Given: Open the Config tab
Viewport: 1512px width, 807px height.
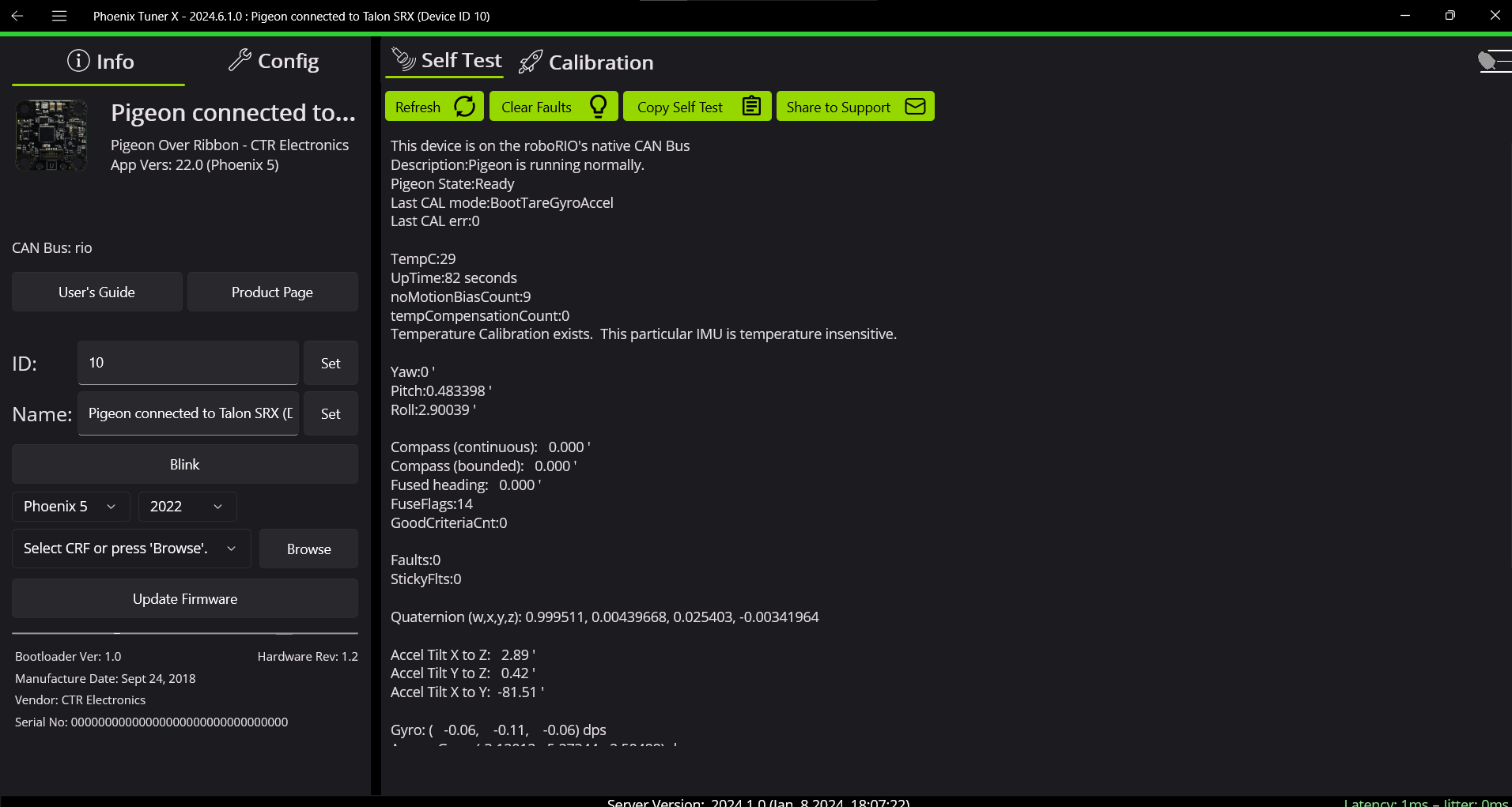Looking at the screenshot, I should 273,62.
